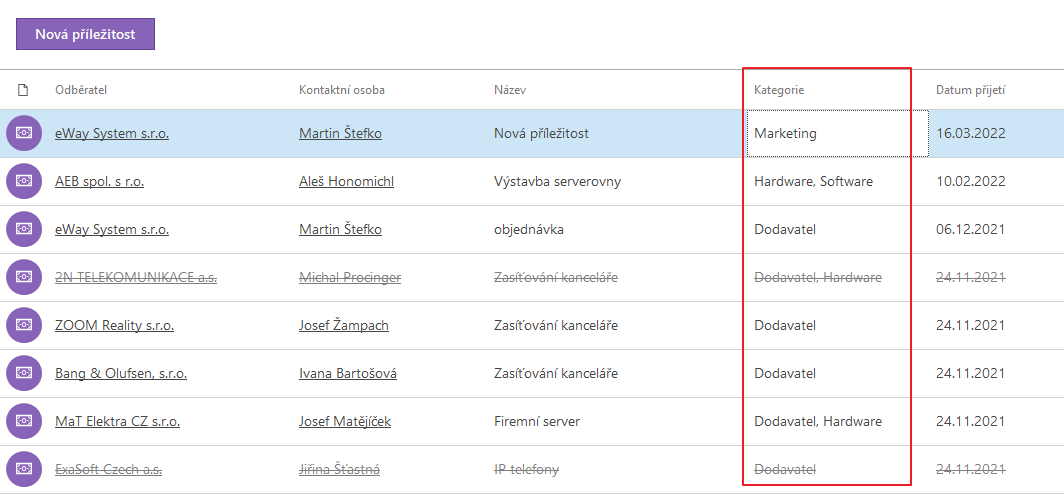
Task: Select the Marketing category cell
Action: pyautogui.click(x=837, y=134)
